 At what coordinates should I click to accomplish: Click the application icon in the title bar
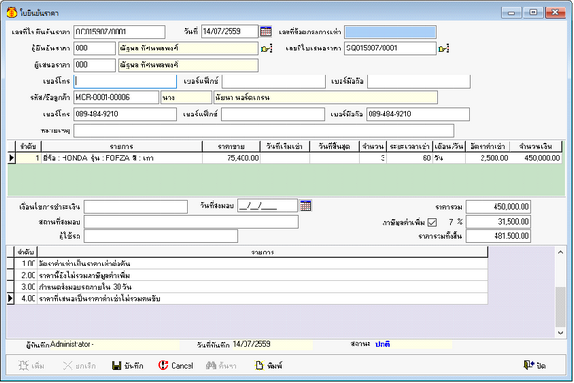click(x=12, y=13)
